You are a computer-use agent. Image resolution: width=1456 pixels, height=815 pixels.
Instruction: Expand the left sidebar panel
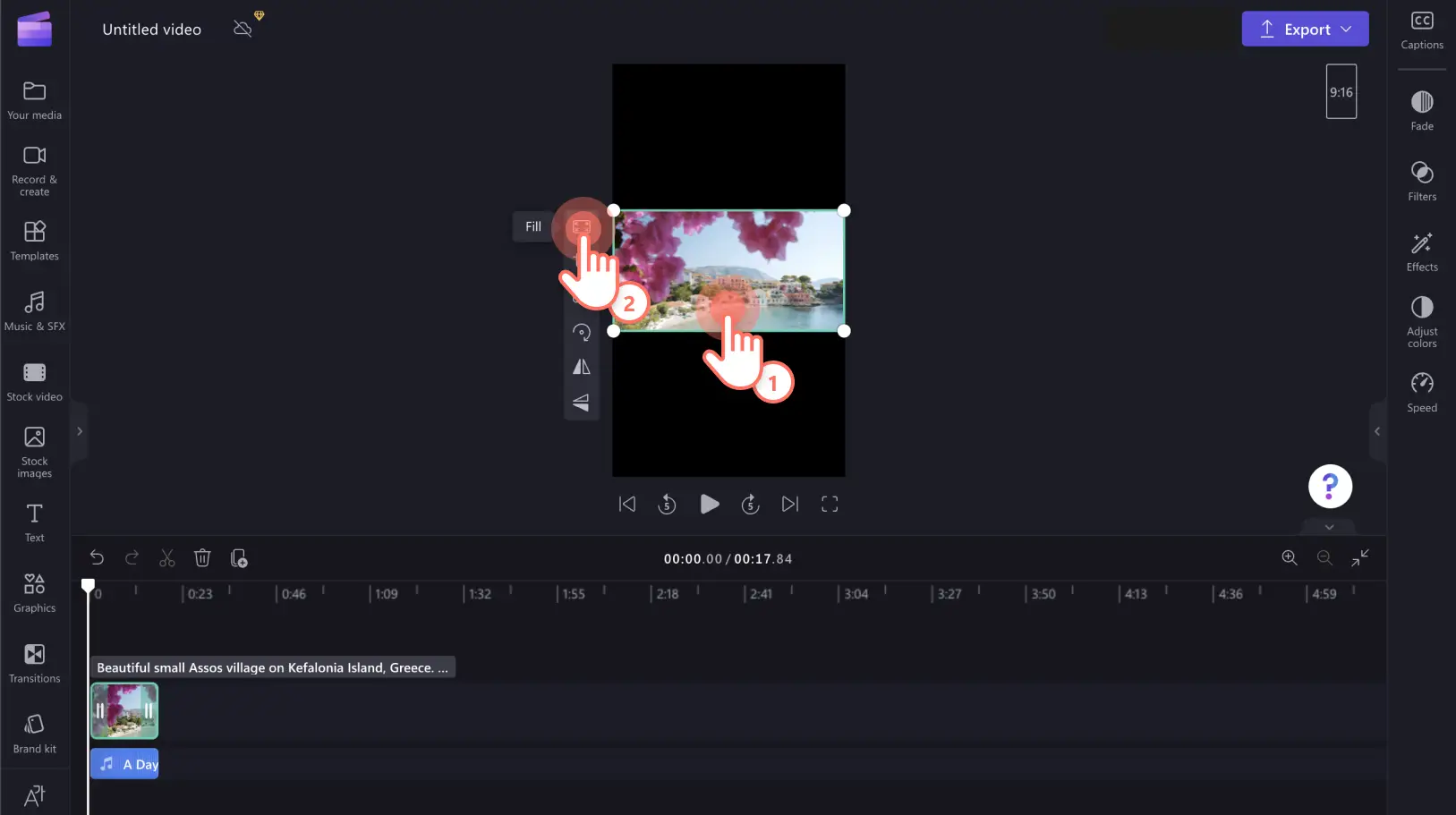point(80,431)
